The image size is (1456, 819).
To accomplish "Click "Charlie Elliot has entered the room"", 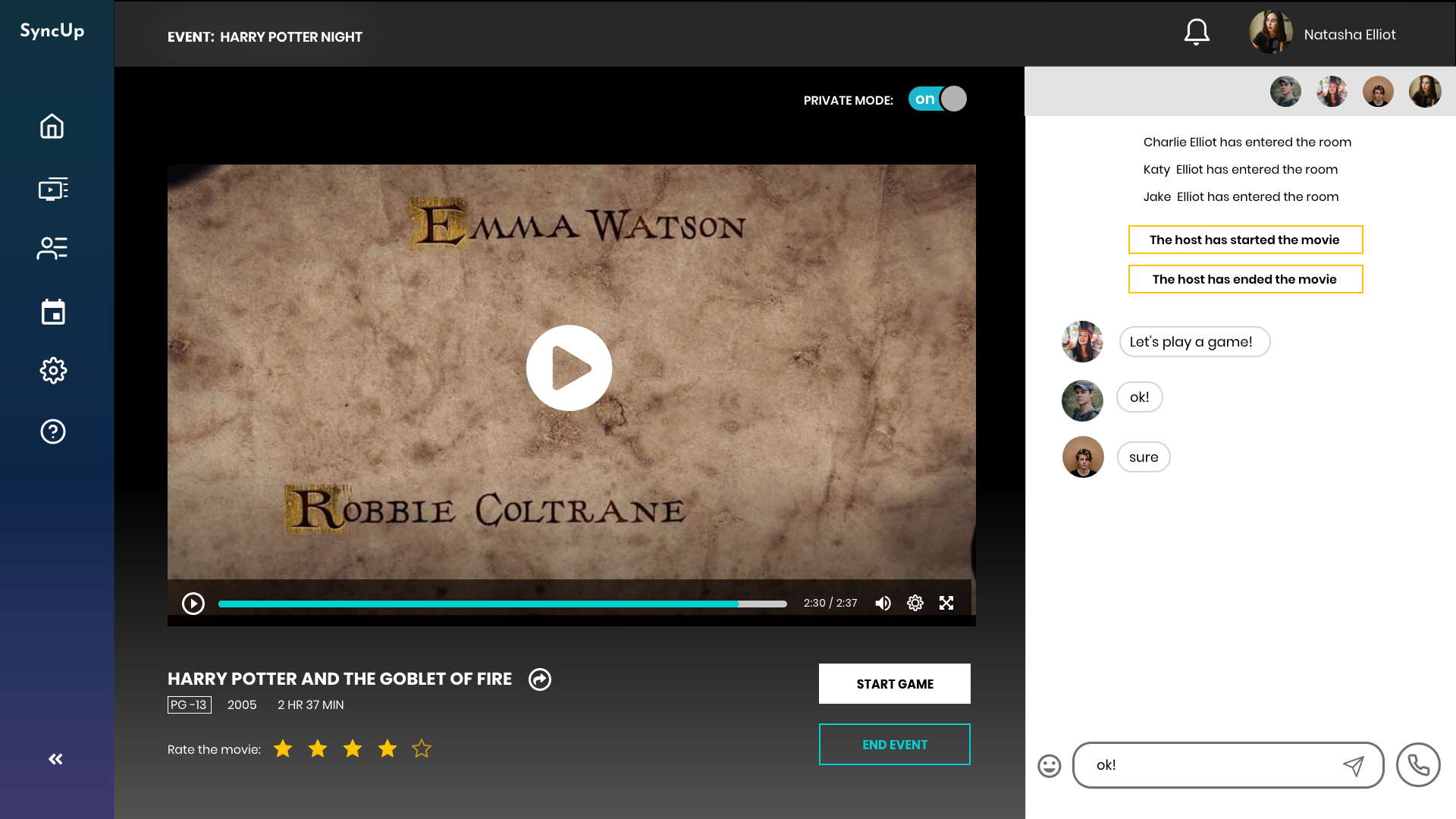I will [x=1247, y=143].
